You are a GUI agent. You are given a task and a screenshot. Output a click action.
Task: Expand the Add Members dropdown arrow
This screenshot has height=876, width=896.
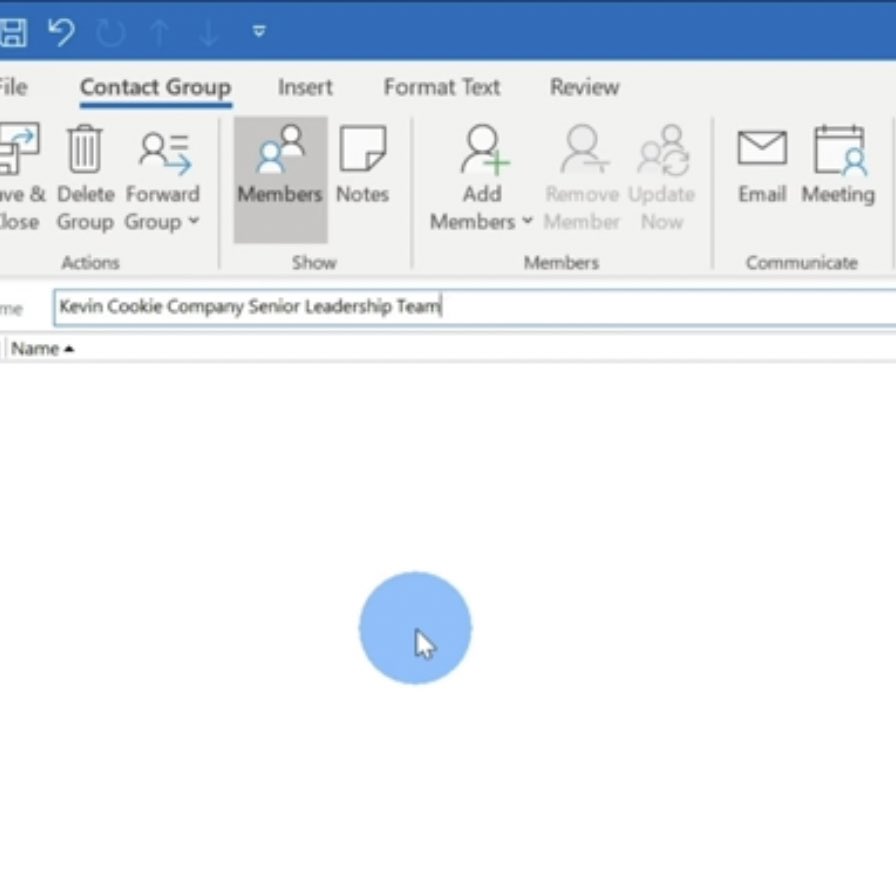click(x=527, y=221)
